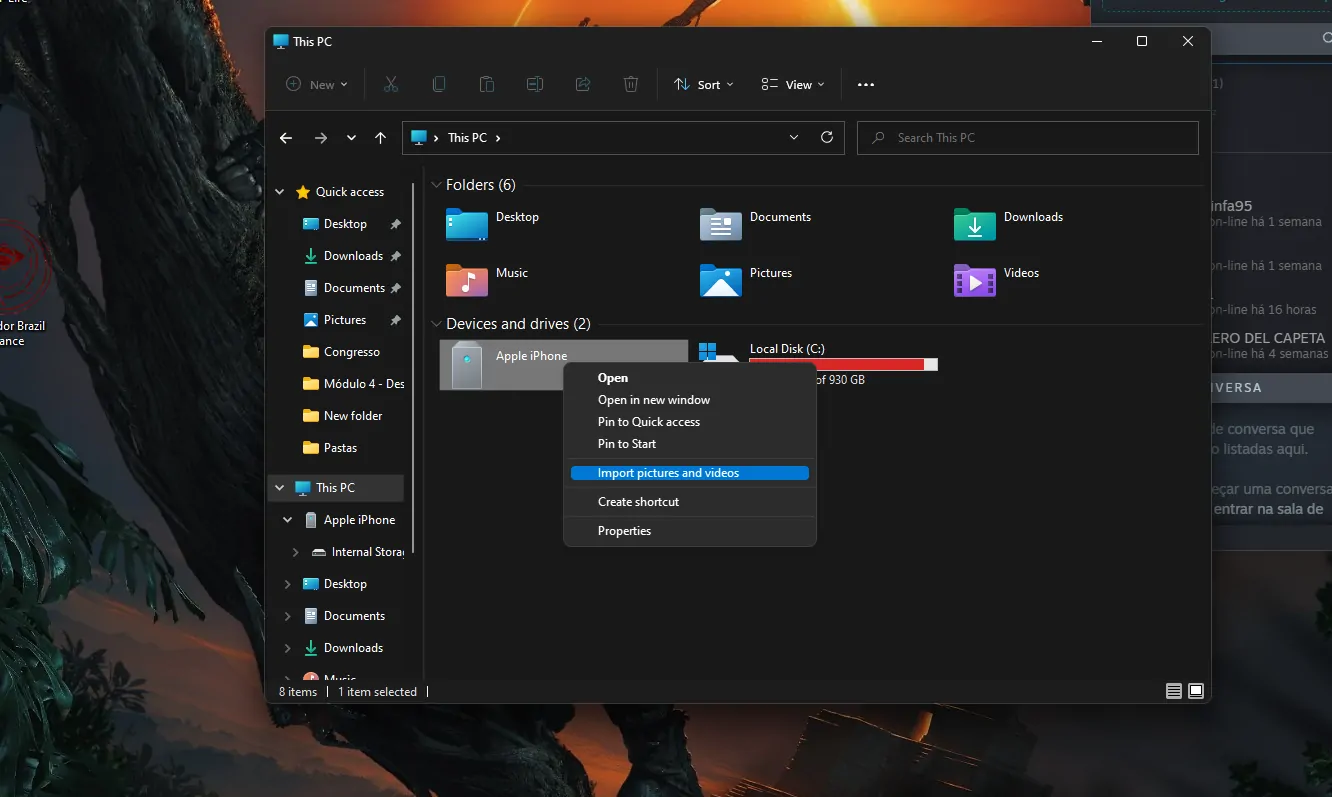Click the Share icon in toolbar
The height and width of the screenshot is (797, 1332).
[x=583, y=85]
